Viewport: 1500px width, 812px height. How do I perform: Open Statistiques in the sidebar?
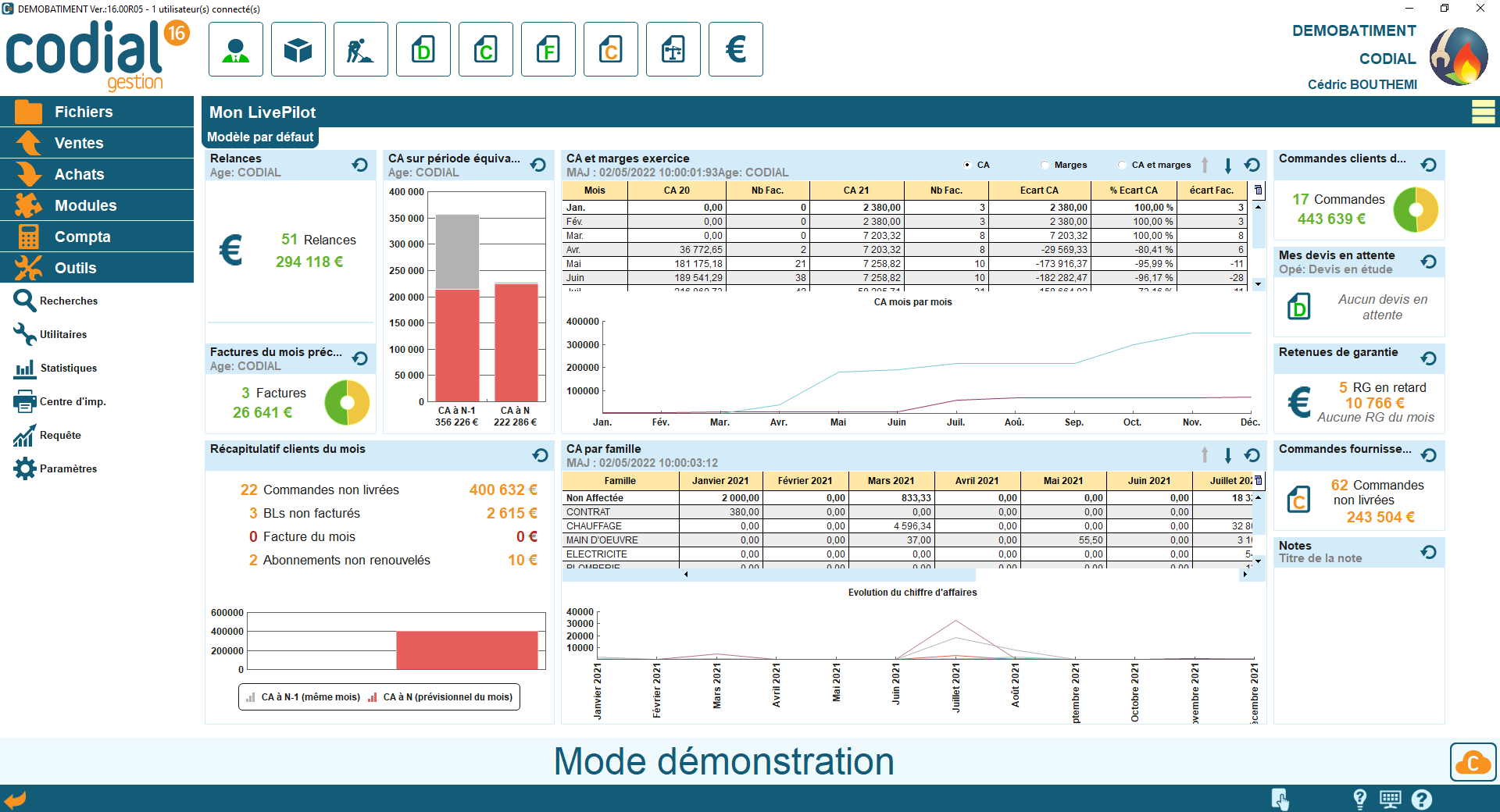(x=68, y=368)
